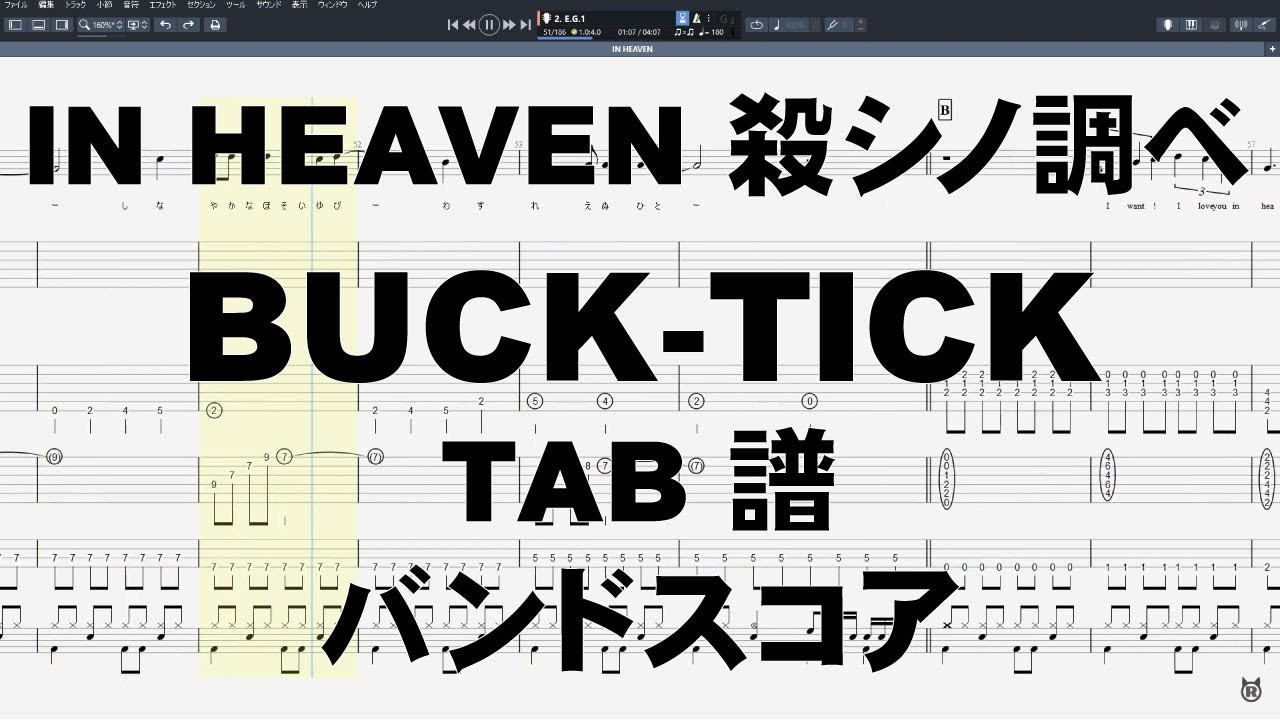Open the ツール menu

(x=236, y=5)
